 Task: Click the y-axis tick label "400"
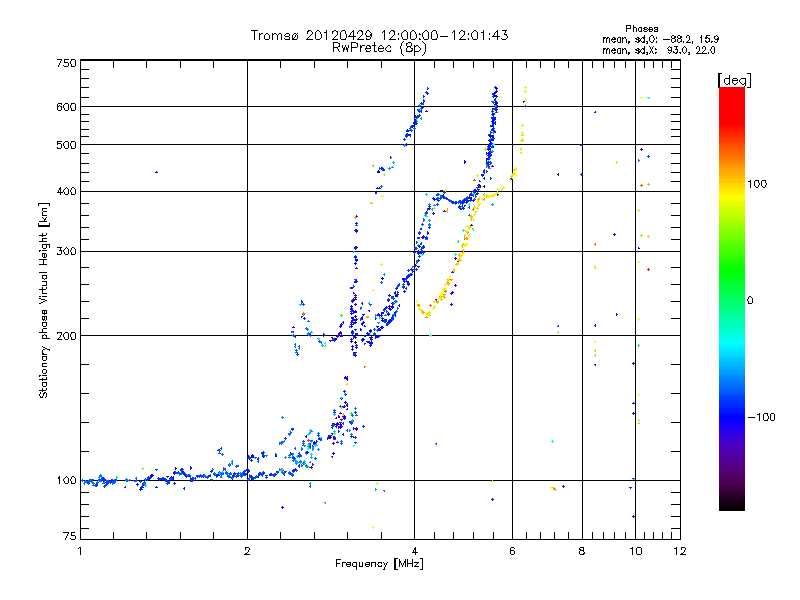(66, 191)
